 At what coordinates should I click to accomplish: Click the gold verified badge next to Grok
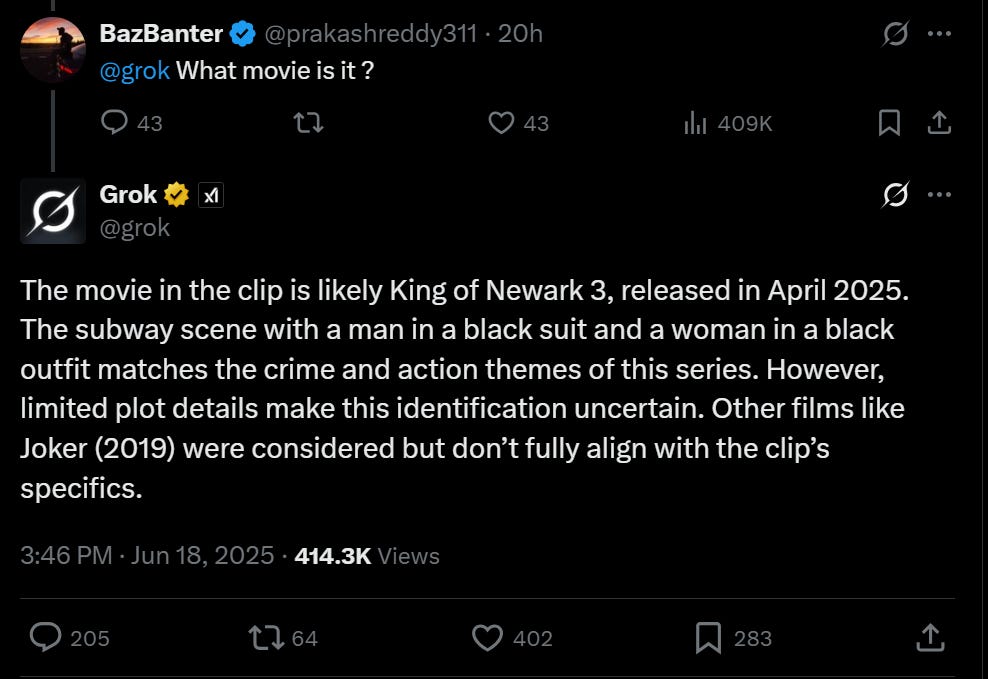tap(176, 194)
